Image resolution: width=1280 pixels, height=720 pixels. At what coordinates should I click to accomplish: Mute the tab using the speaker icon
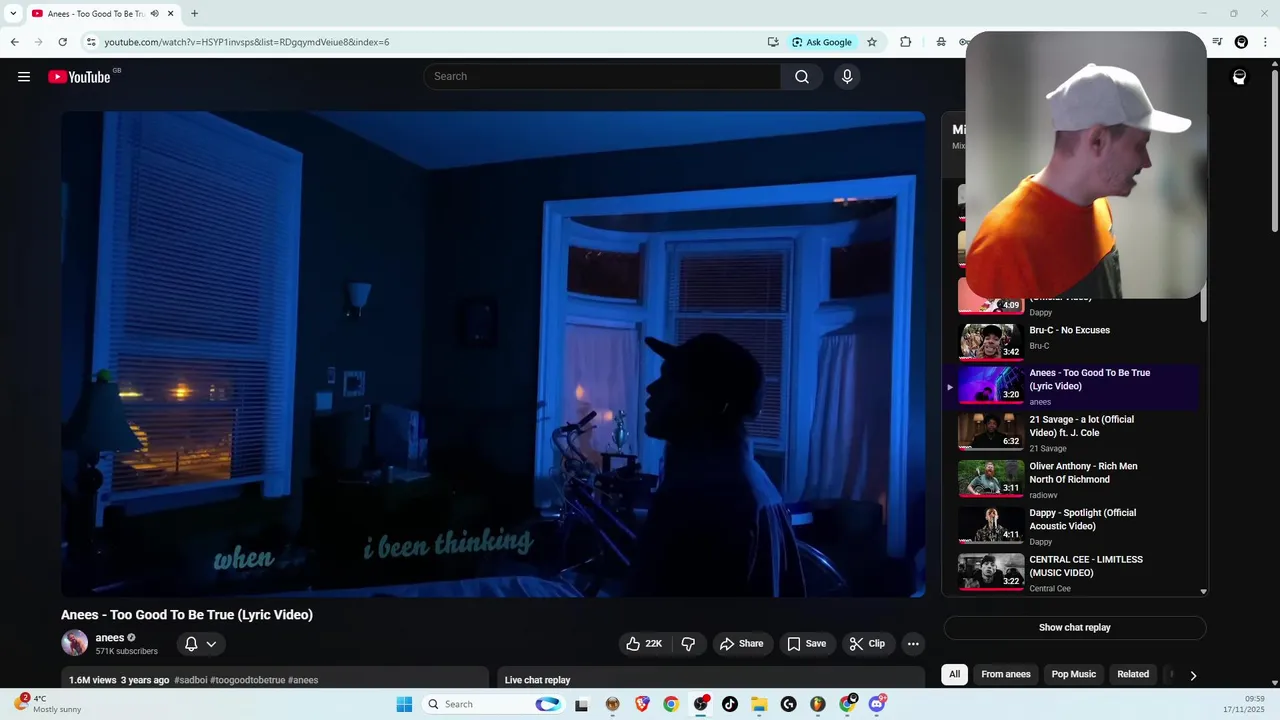pos(155,14)
